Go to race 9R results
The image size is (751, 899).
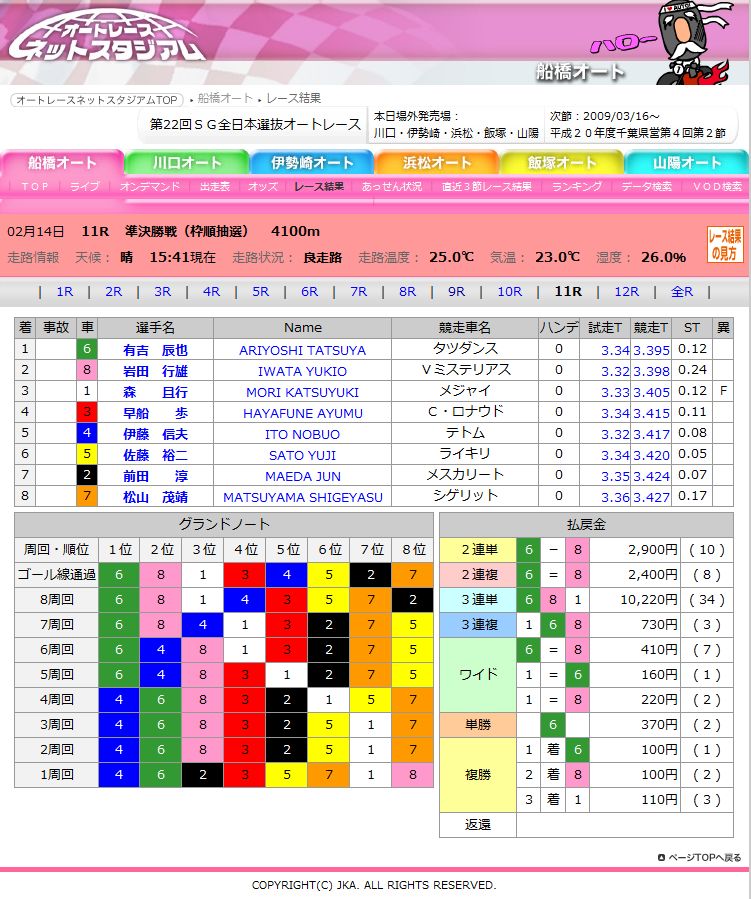click(x=456, y=292)
